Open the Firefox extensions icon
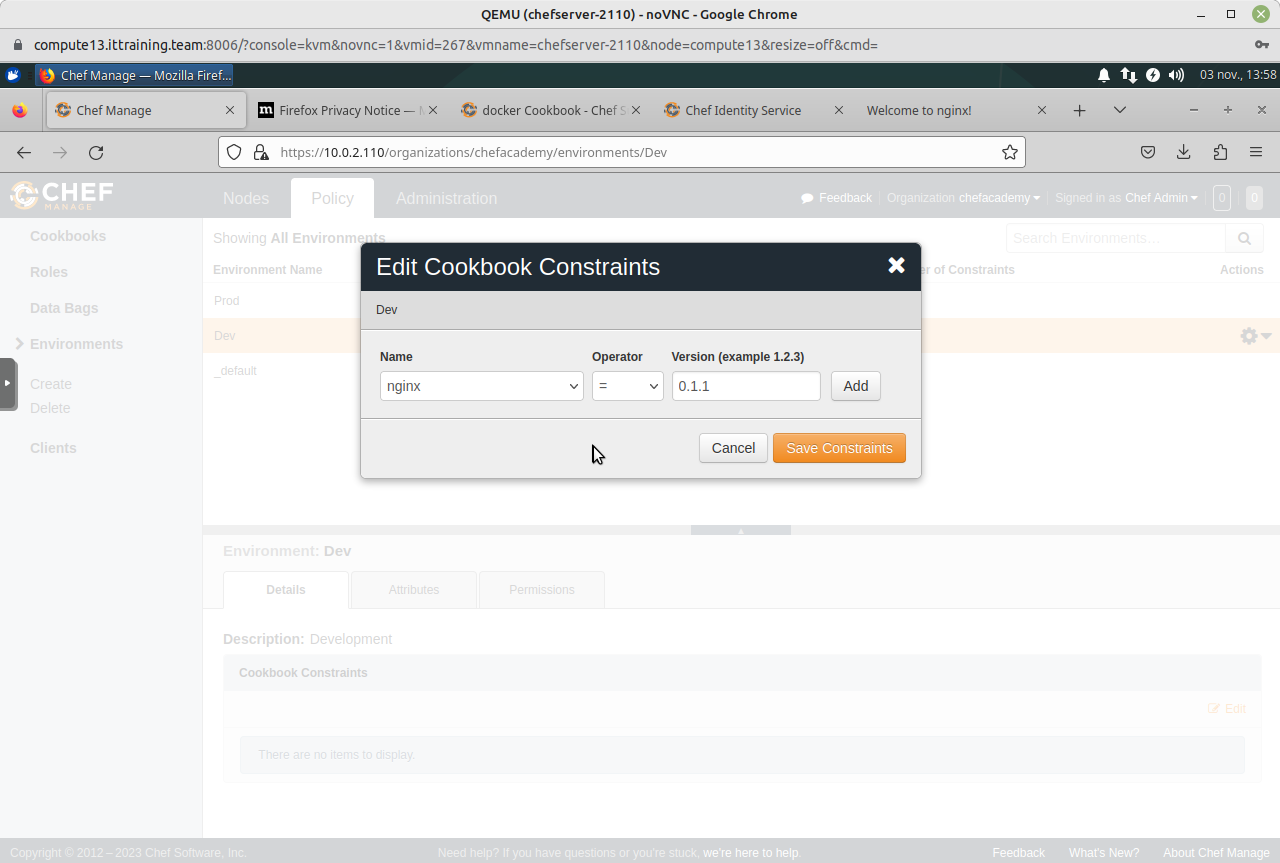Viewport: 1280px width, 863px height. 1220,152
